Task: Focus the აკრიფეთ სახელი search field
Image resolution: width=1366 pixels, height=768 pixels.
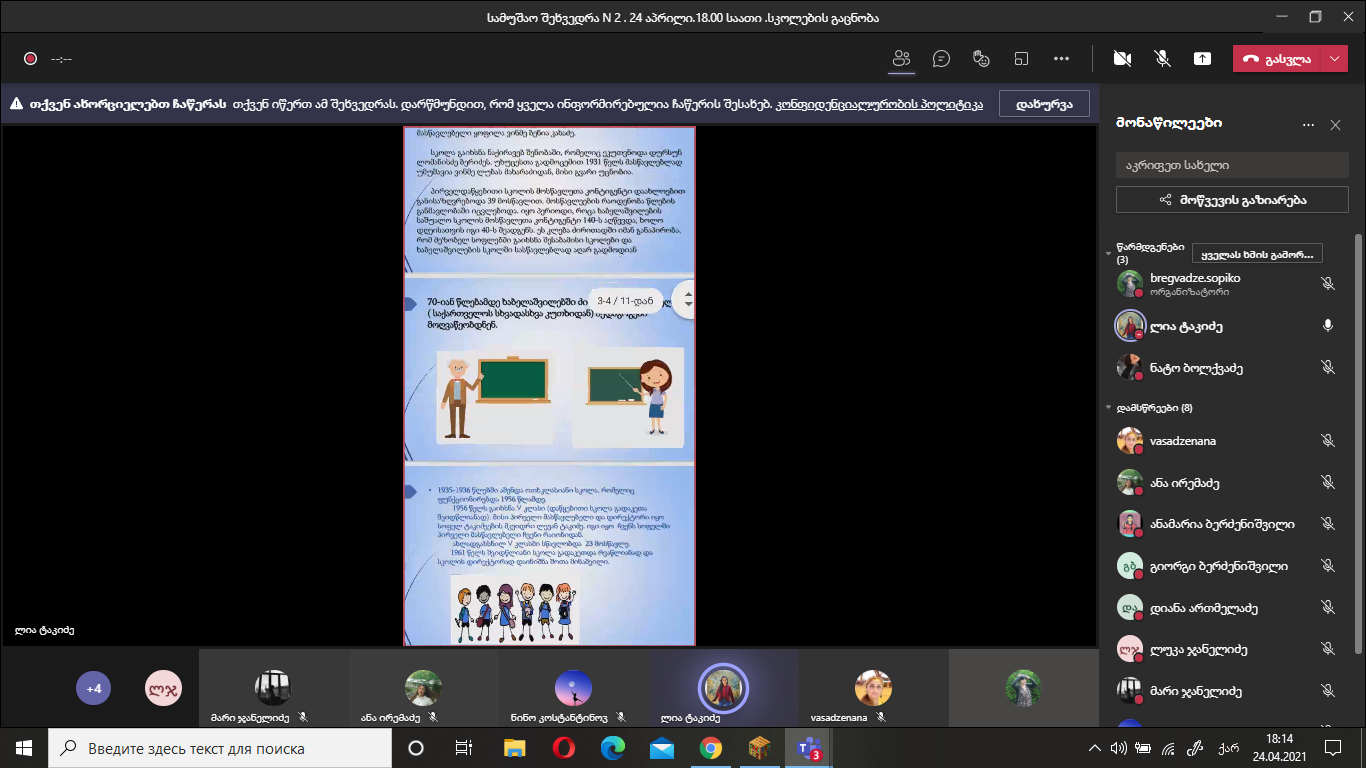Action: [x=1232, y=165]
